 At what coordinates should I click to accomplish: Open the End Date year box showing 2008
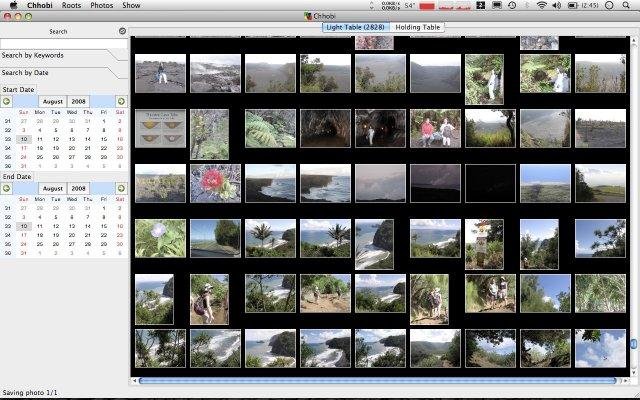tap(78, 188)
